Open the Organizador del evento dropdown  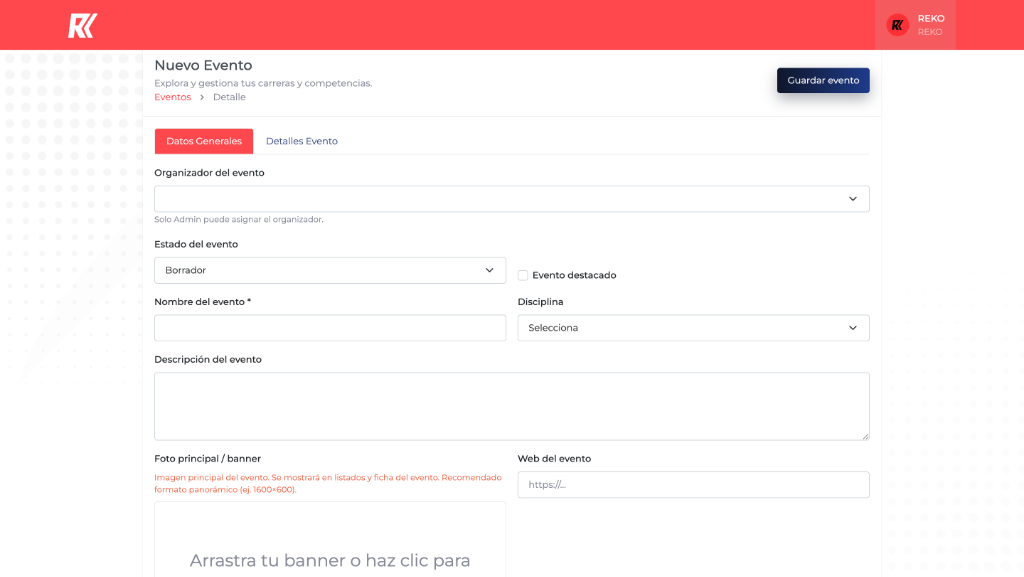(x=500, y=199)
